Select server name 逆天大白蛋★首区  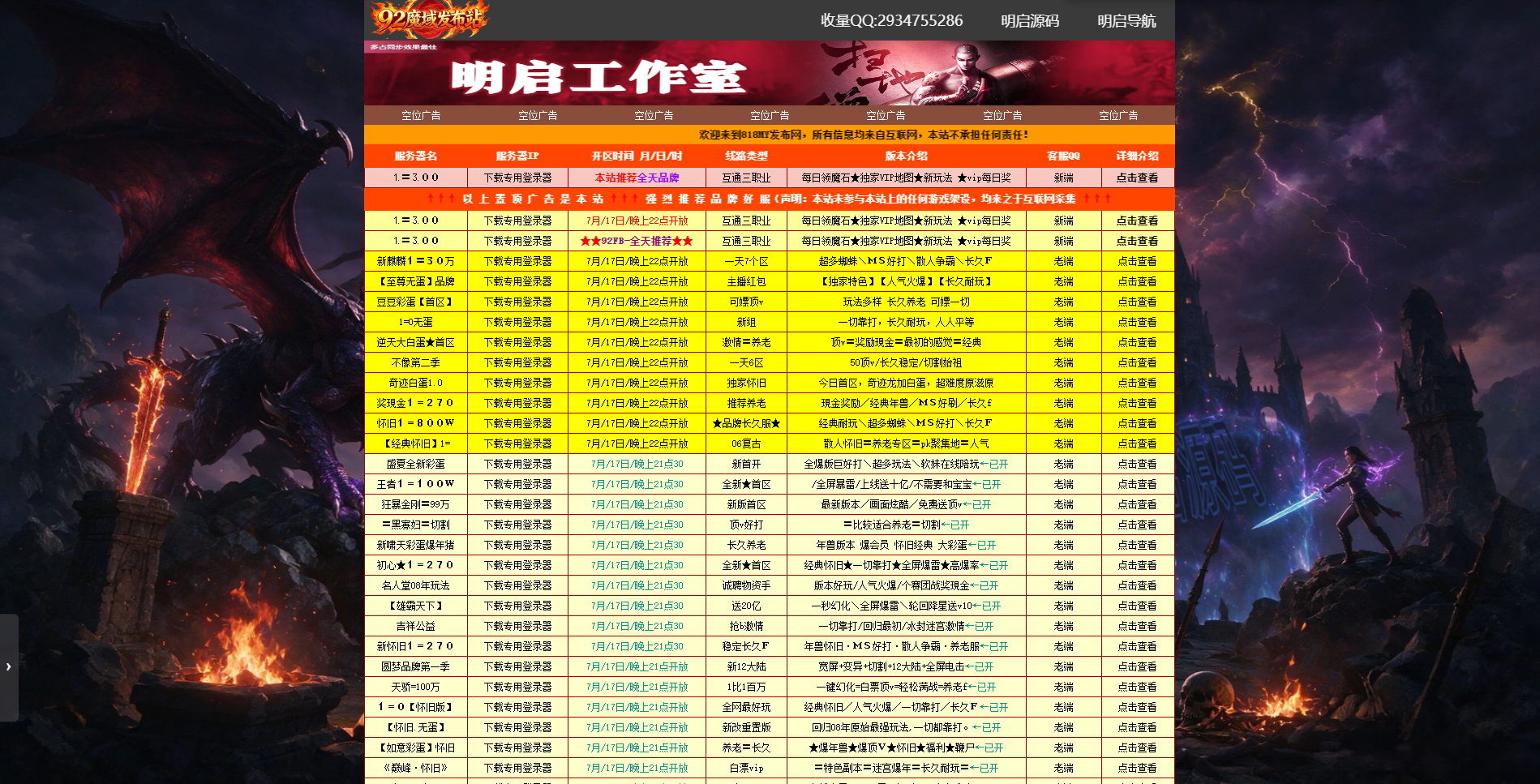point(416,342)
